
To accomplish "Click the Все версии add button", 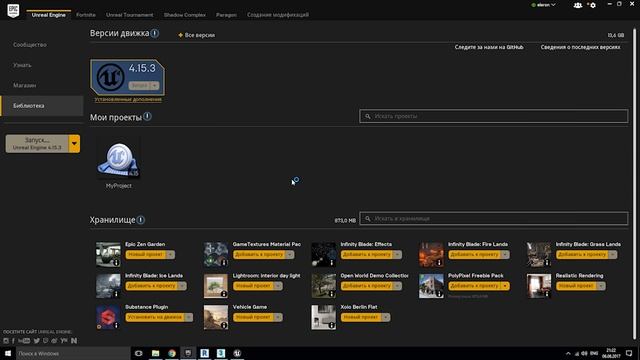I will [x=197, y=35].
